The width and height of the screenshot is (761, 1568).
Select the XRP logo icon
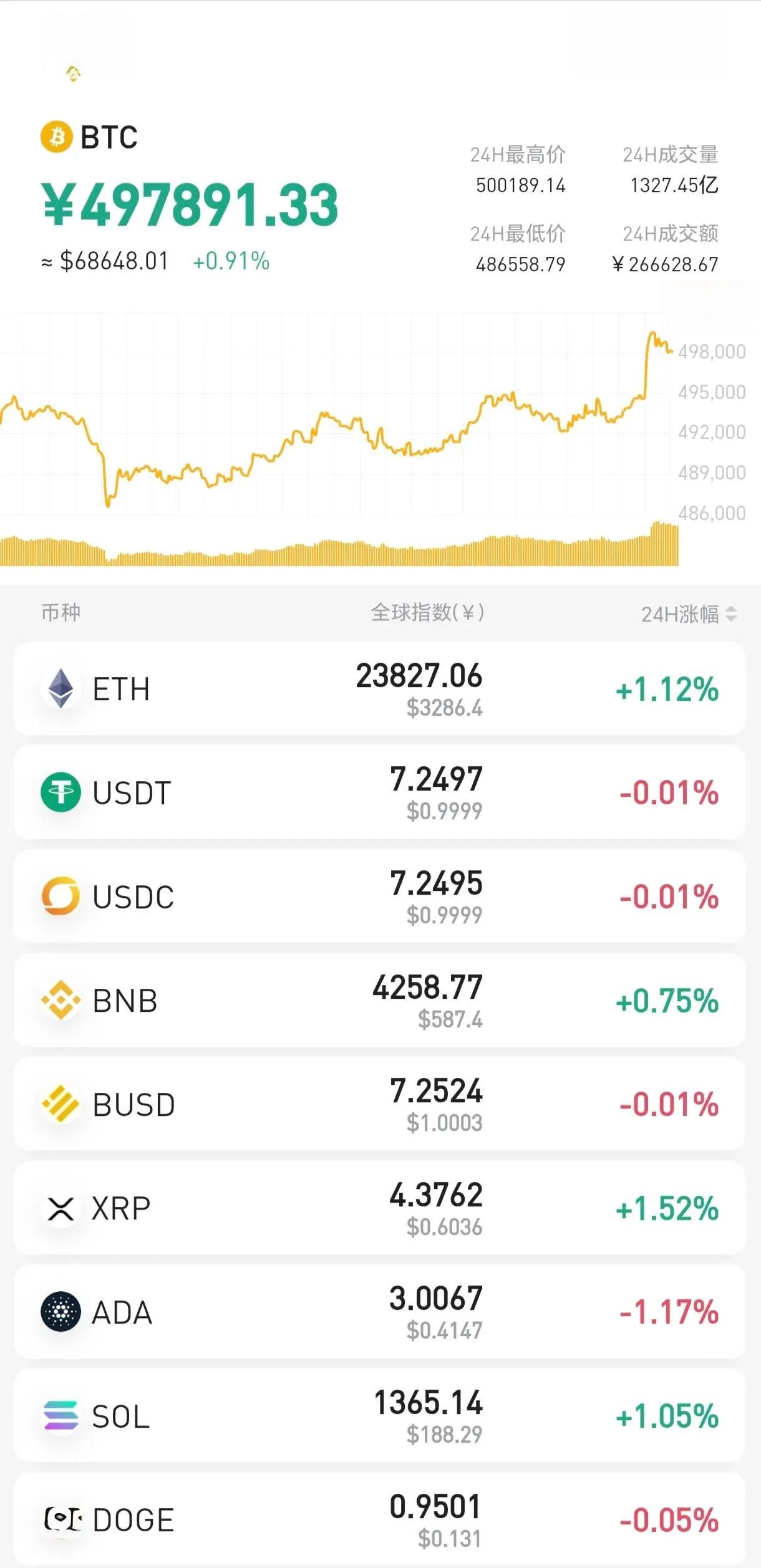point(61,1209)
